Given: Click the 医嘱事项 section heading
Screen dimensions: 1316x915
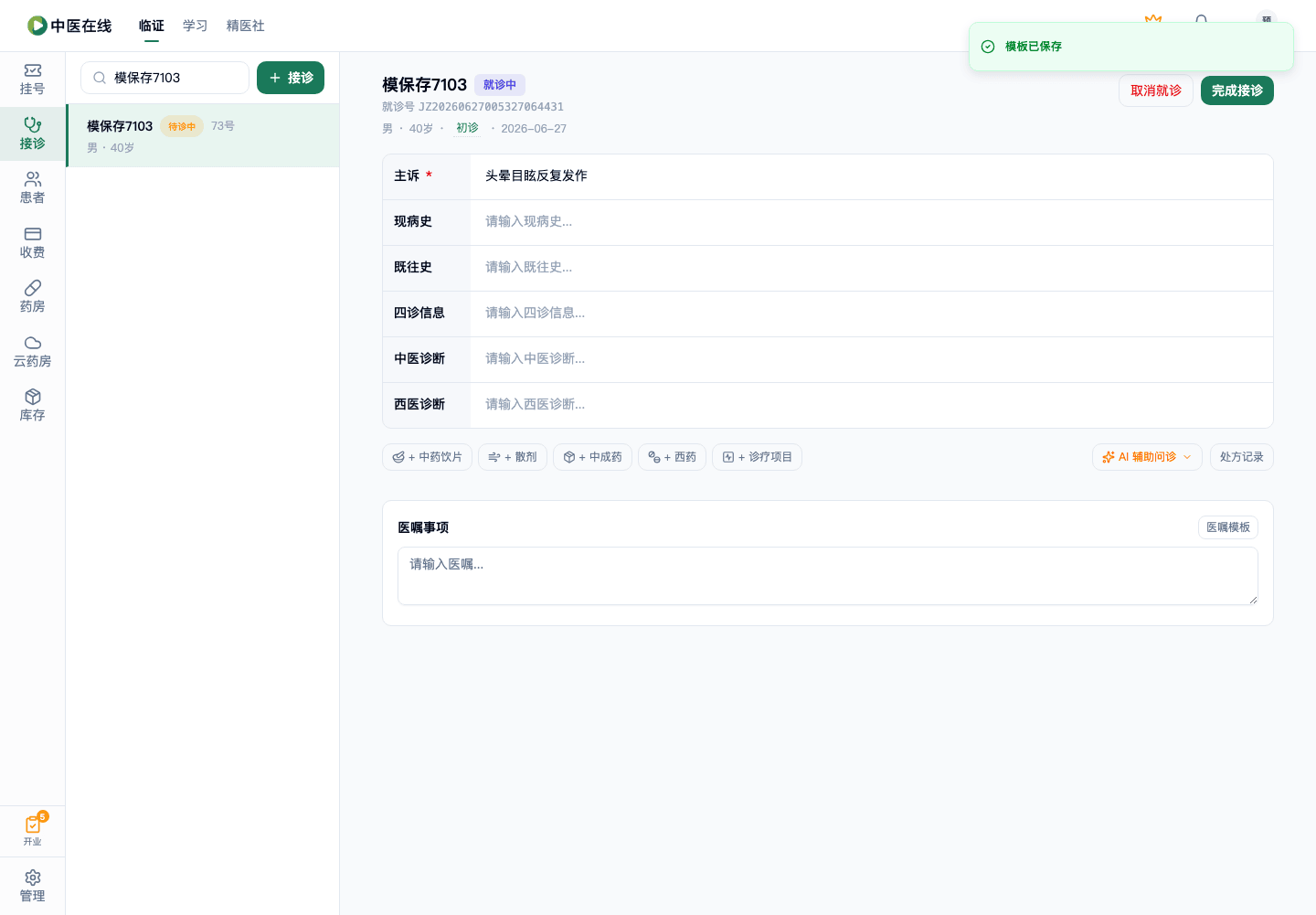Looking at the screenshot, I should coord(423,527).
